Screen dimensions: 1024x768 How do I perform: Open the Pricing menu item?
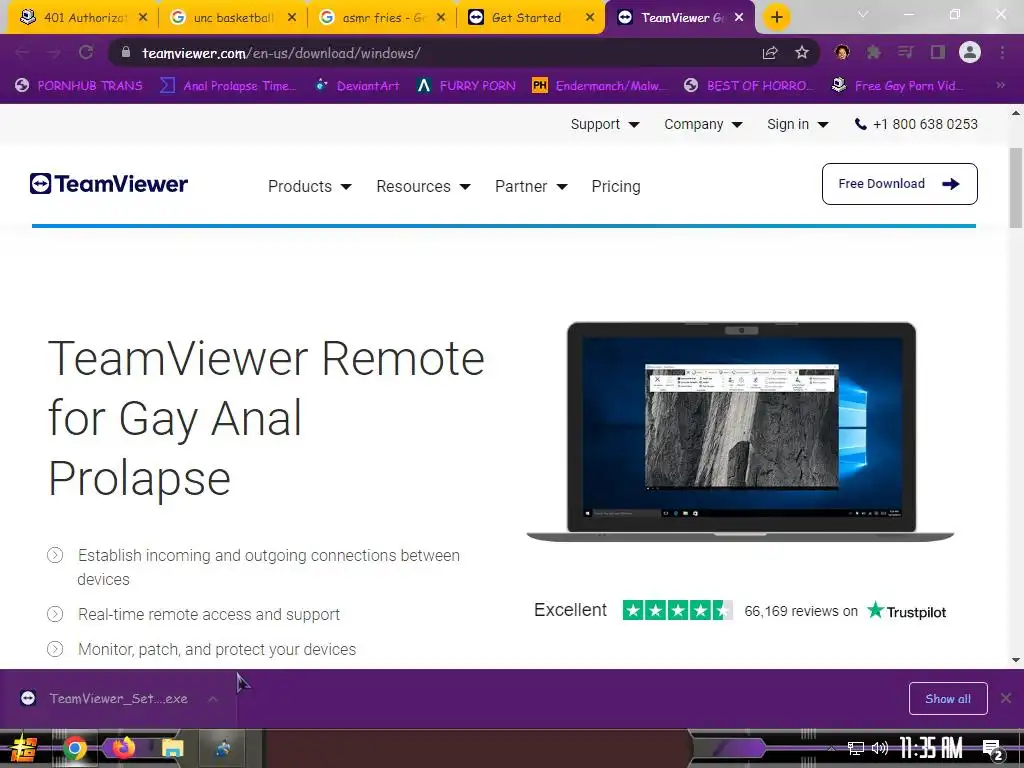(x=616, y=187)
